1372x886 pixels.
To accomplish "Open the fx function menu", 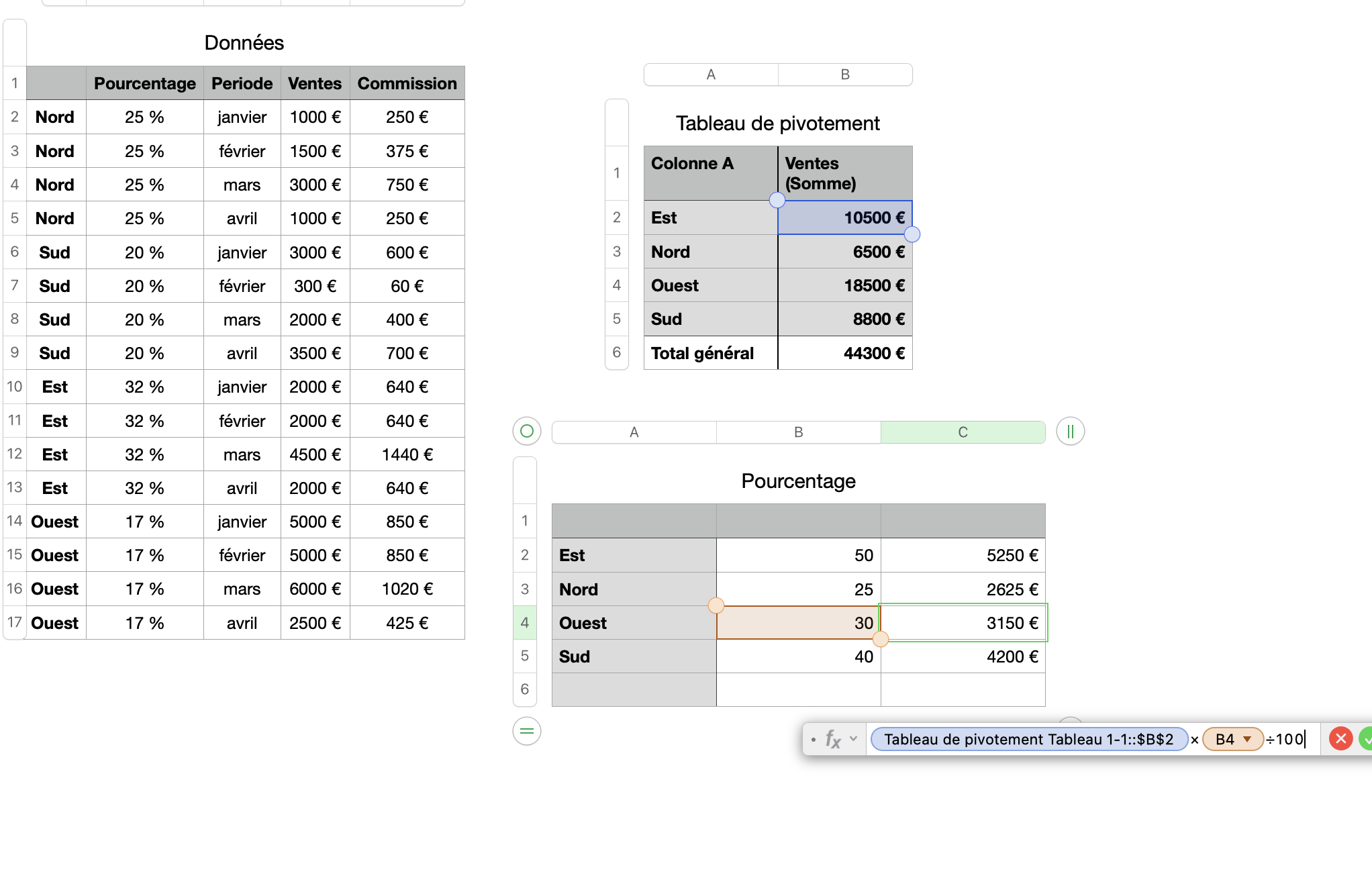I will pos(833,739).
